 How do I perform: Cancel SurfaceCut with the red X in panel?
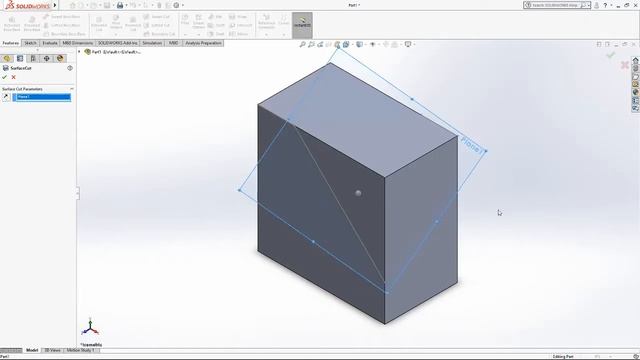(x=13, y=77)
